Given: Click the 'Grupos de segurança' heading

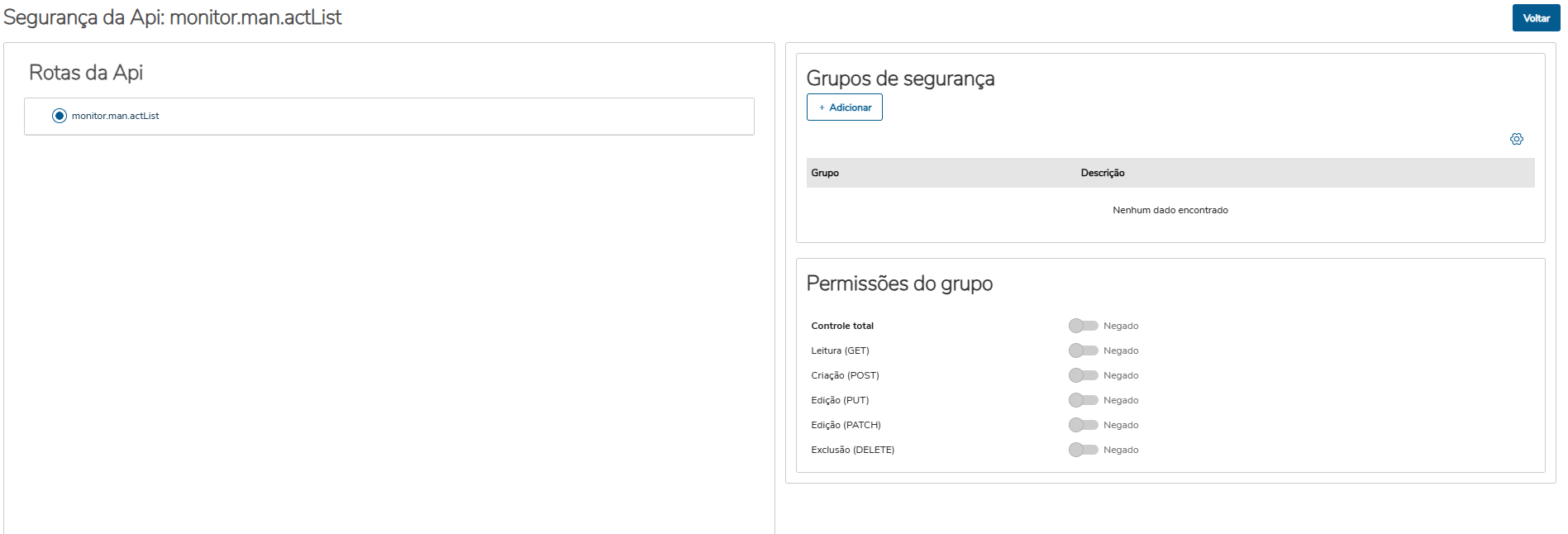Looking at the screenshot, I should pos(900,79).
